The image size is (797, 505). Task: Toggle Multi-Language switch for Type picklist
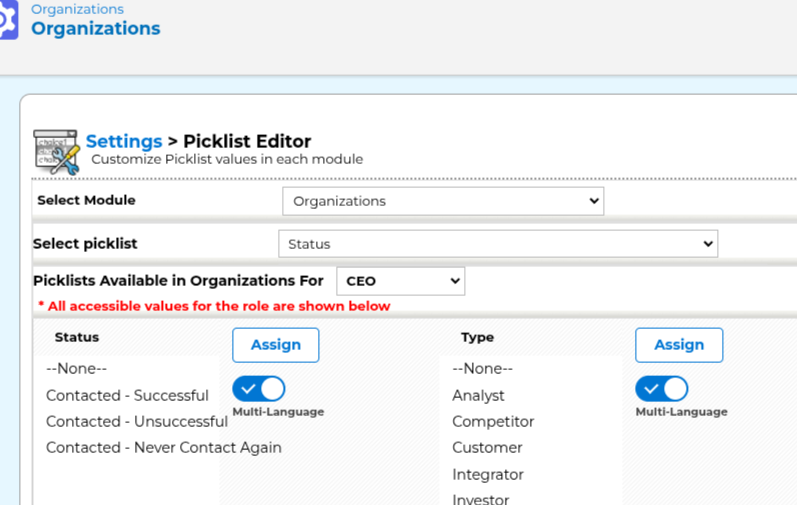point(662,388)
